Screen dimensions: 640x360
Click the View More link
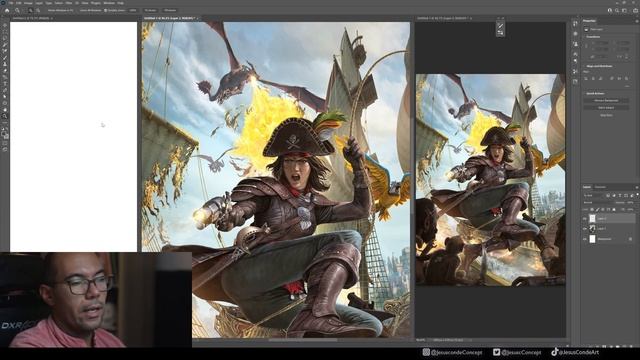point(606,115)
